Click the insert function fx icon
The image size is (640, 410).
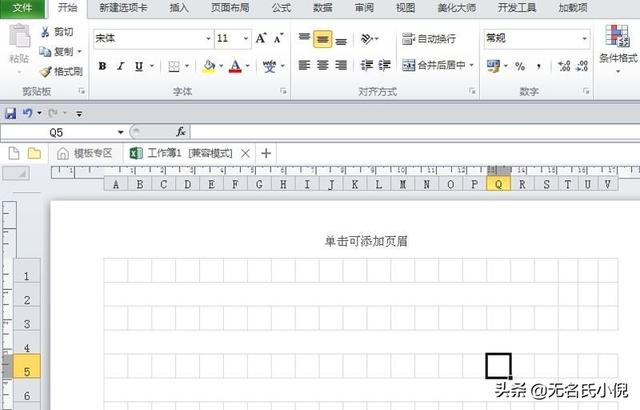click(x=181, y=131)
